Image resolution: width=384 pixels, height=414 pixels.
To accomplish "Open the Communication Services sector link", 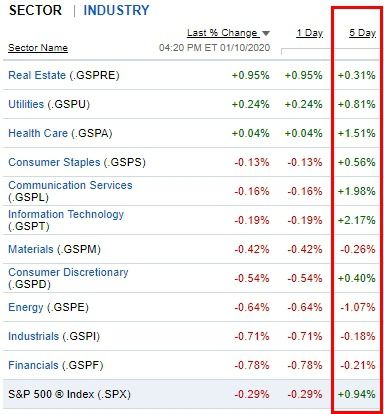I will click(x=70, y=185).
